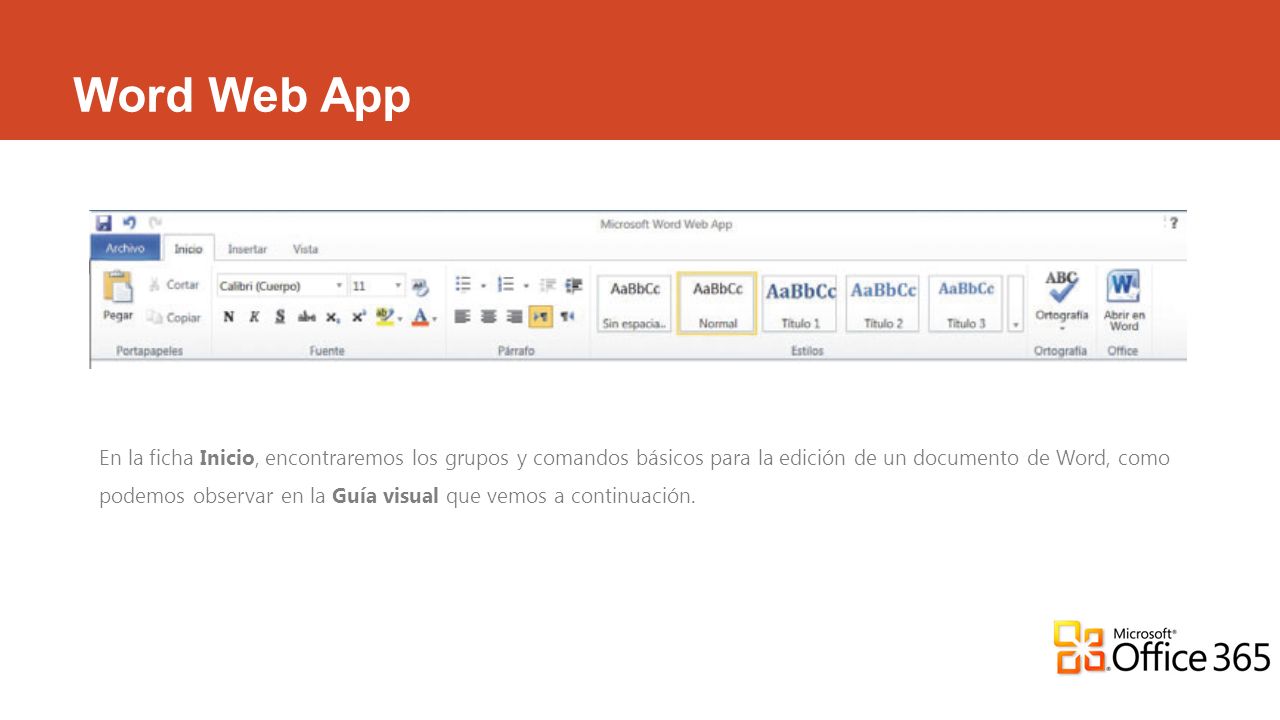This screenshot has height=720, width=1280.
Task: Open the Ortografía dropdown arrow
Action: [1061, 327]
